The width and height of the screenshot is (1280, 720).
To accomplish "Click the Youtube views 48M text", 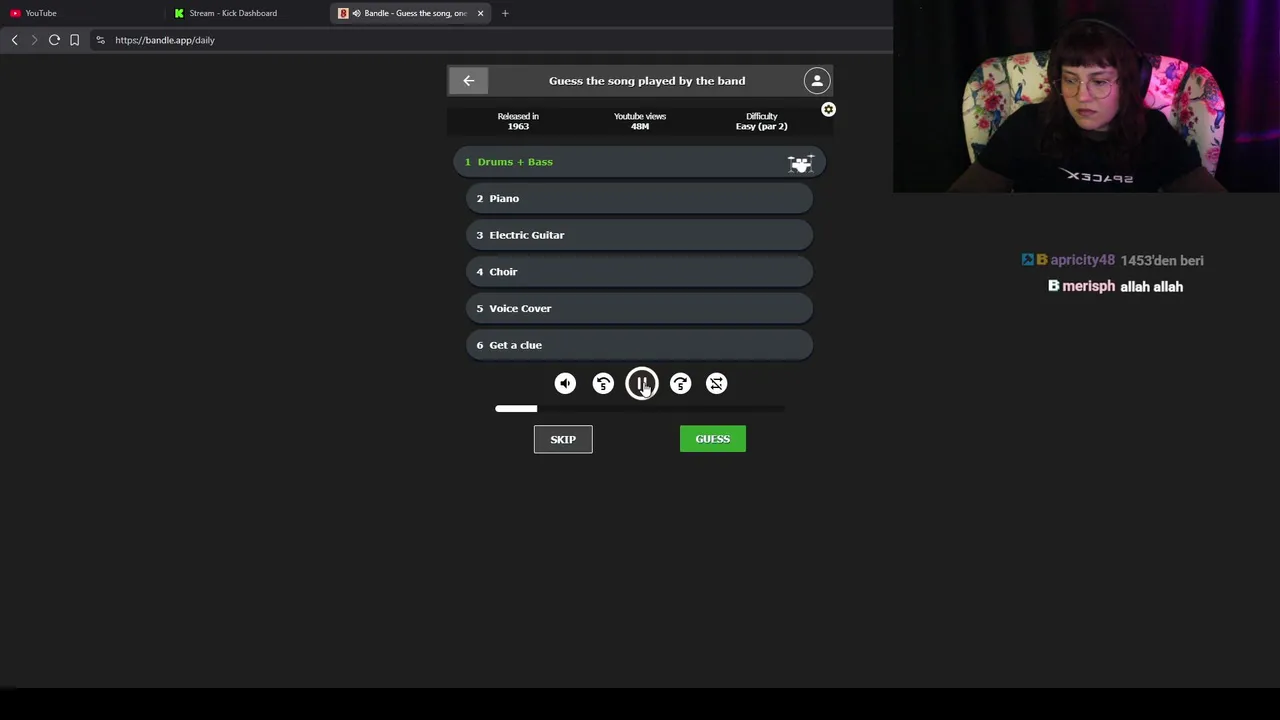I will pos(640,121).
